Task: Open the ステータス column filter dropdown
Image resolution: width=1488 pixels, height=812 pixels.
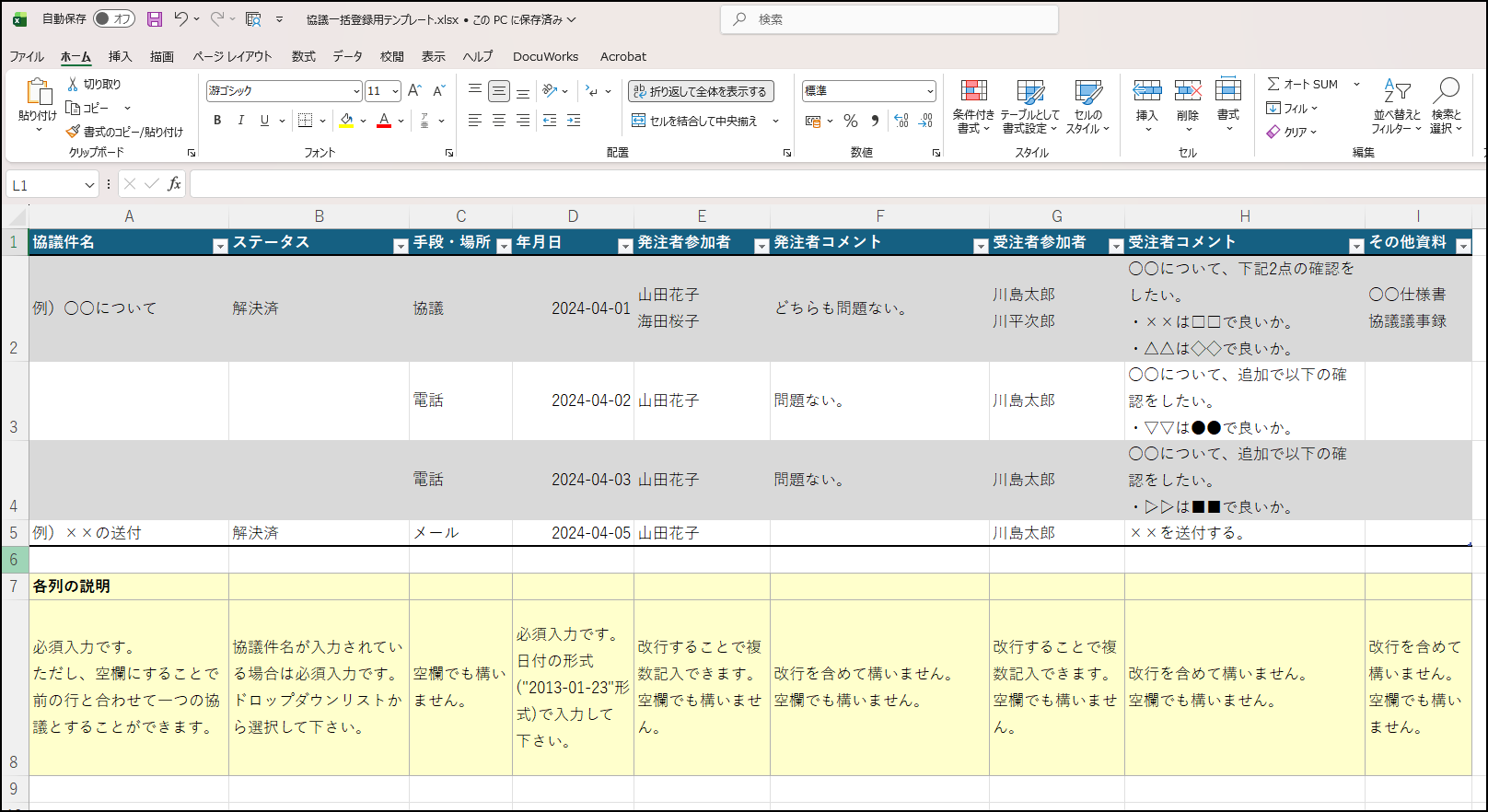Action: [401, 246]
